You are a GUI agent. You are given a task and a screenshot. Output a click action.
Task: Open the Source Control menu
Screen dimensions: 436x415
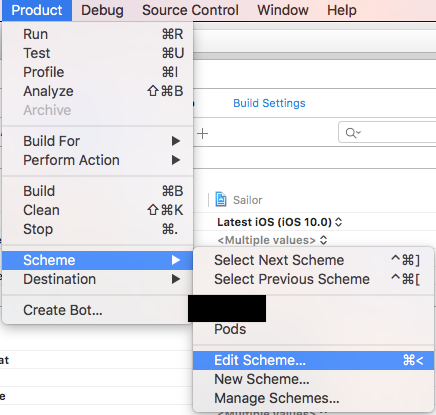[190, 10]
